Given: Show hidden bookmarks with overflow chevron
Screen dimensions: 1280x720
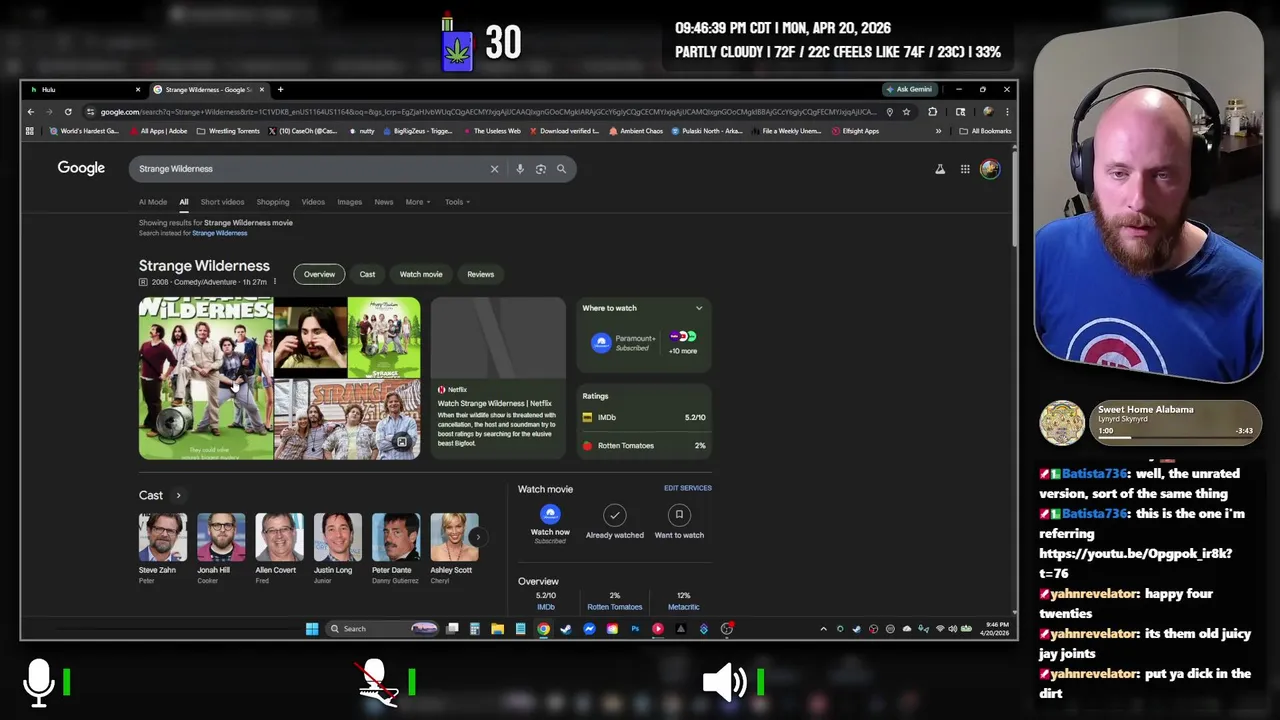Looking at the screenshot, I should 938,131.
